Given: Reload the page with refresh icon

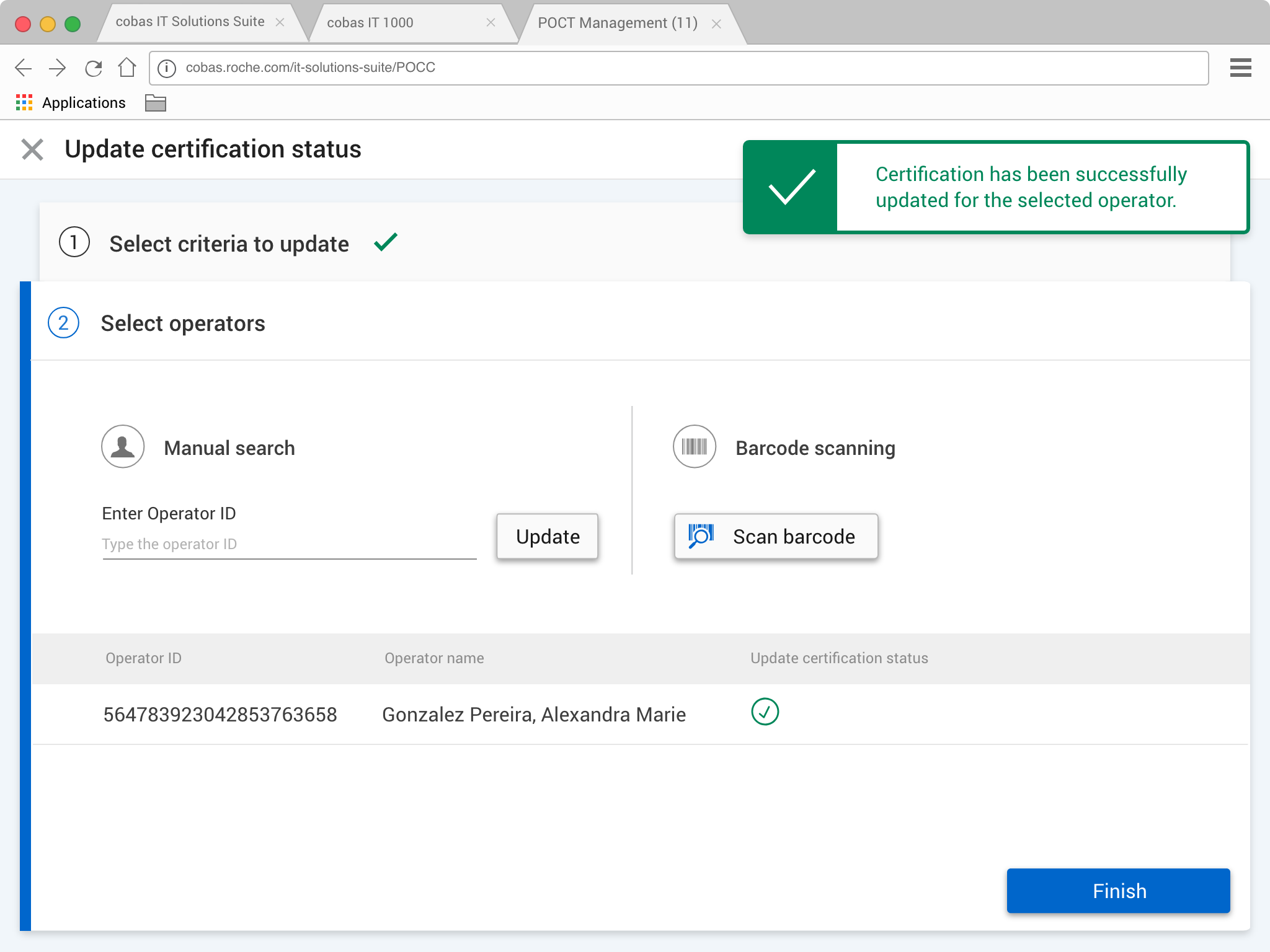Looking at the screenshot, I should [93, 68].
